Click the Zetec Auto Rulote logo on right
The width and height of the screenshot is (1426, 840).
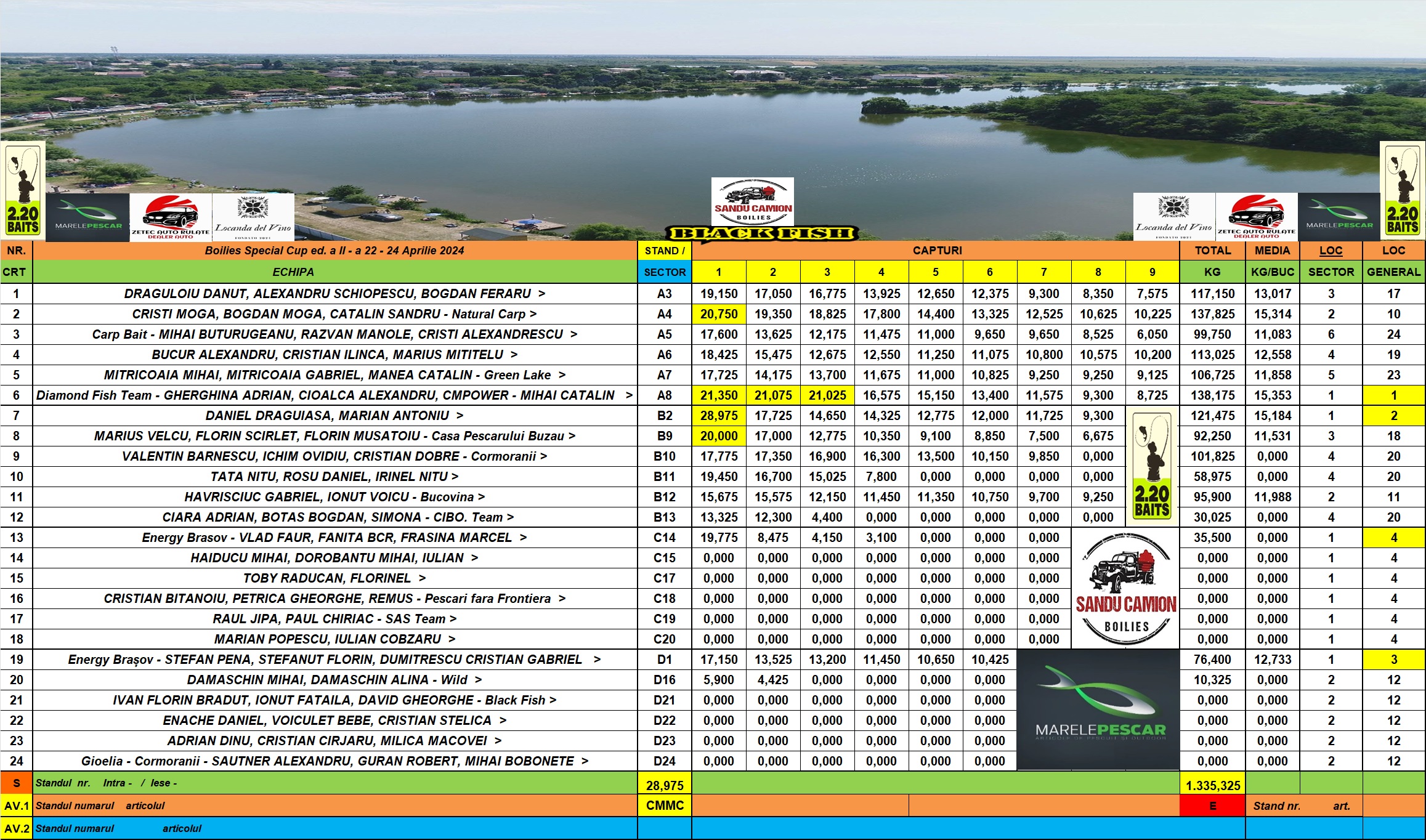click(1257, 216)
